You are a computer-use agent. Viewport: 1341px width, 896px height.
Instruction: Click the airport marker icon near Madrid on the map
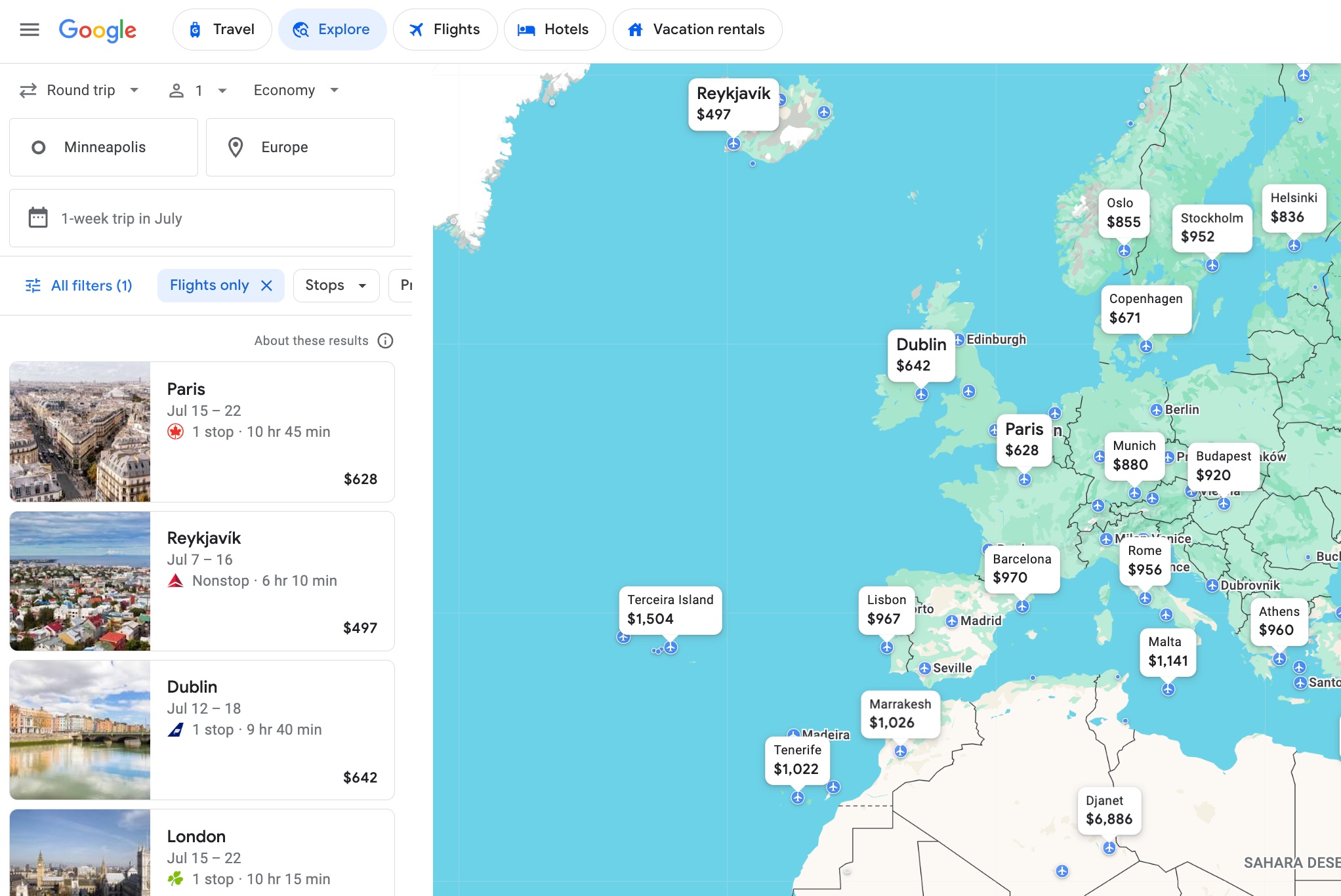[x=951, y=621]
